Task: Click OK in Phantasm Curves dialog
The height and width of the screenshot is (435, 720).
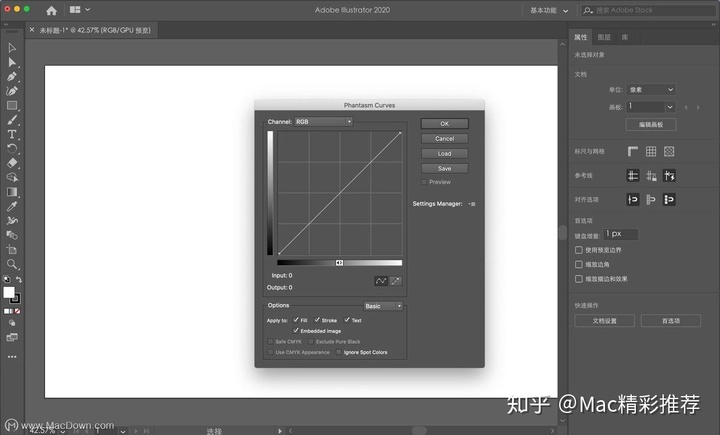Action: pos(444,124)
